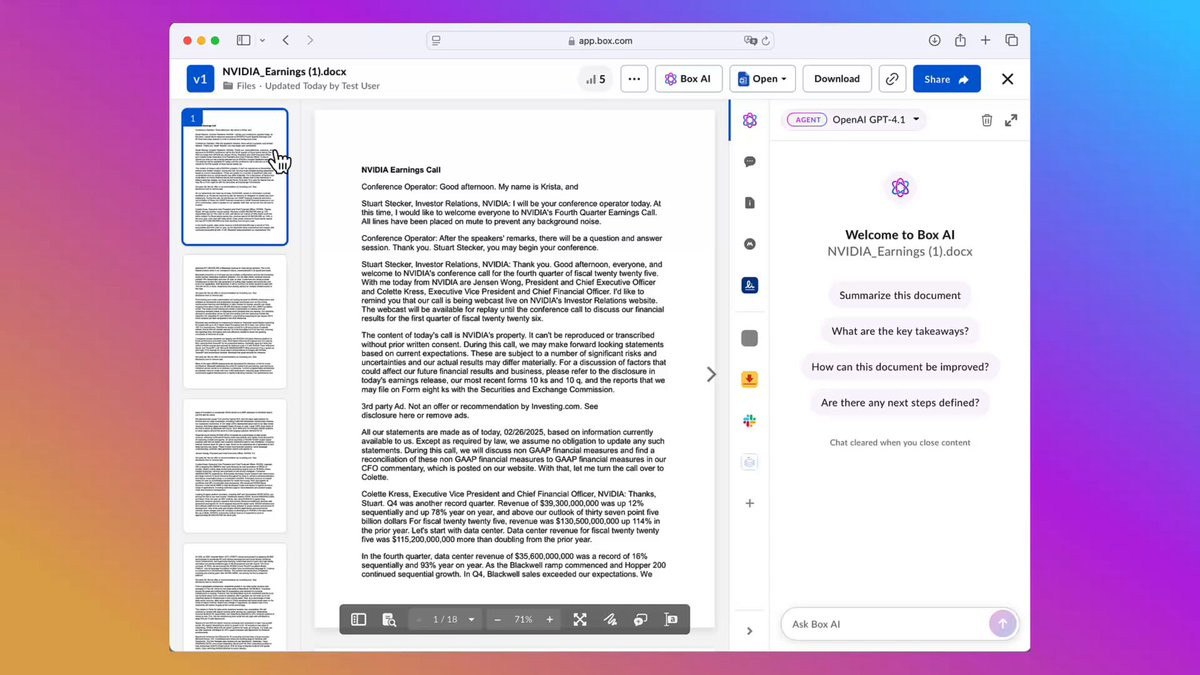Click the faded integration icon below Slack
This screenshot has height=675, width=1200.
(x=750, y=462)
